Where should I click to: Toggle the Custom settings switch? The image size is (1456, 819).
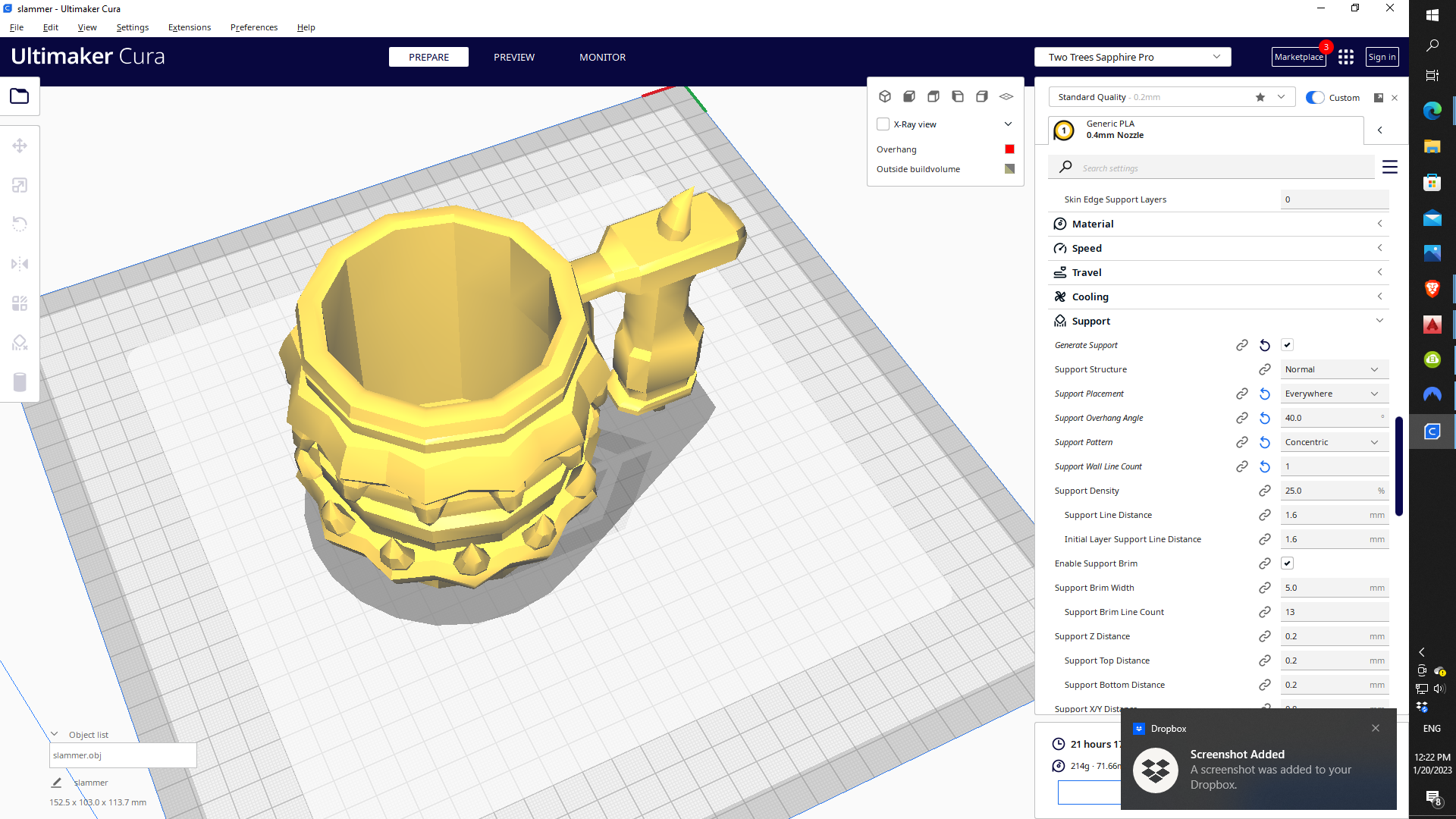[x=1315, y=98]
